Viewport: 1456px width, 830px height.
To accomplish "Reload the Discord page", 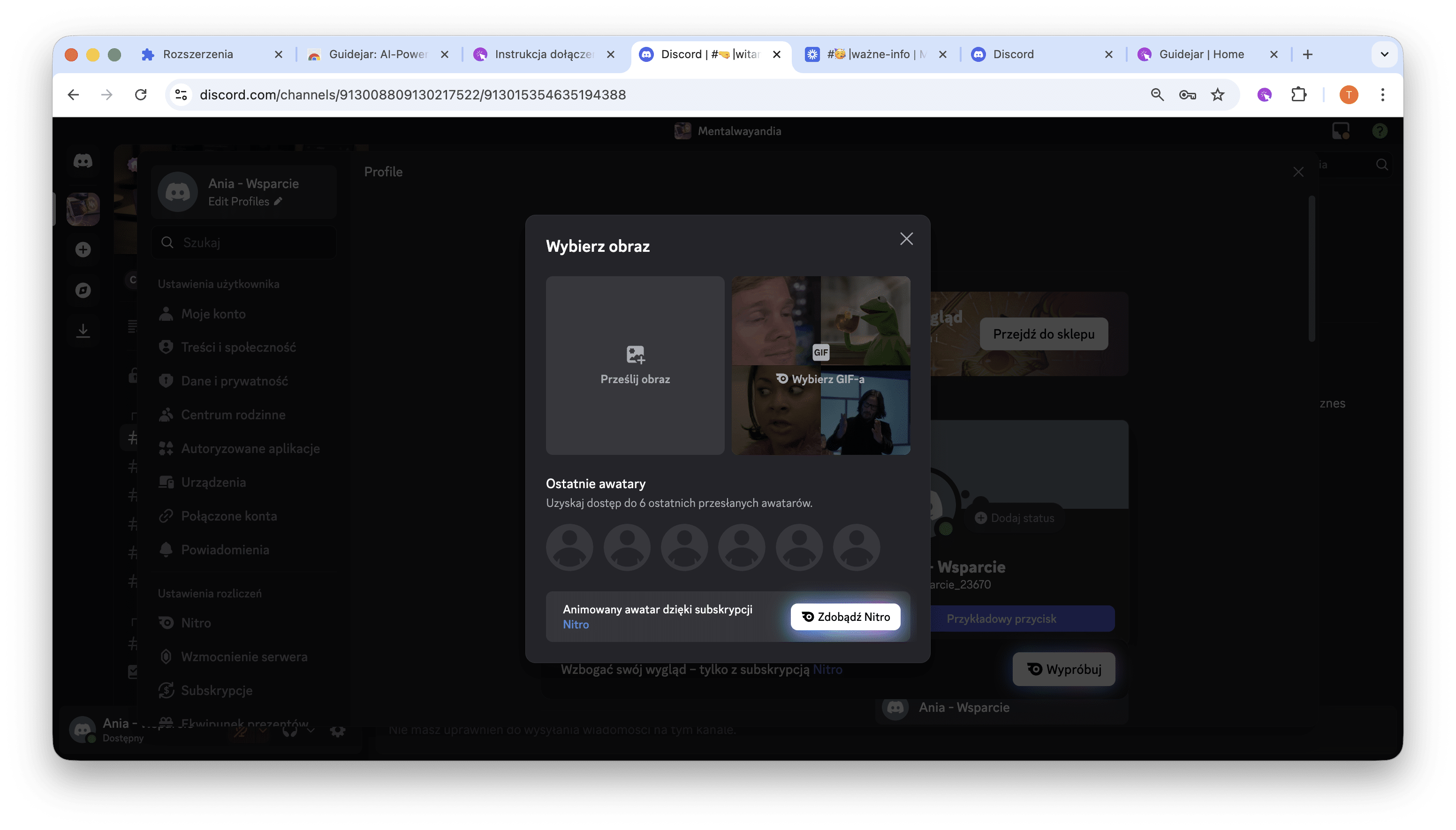I will (x=141, y=95).
